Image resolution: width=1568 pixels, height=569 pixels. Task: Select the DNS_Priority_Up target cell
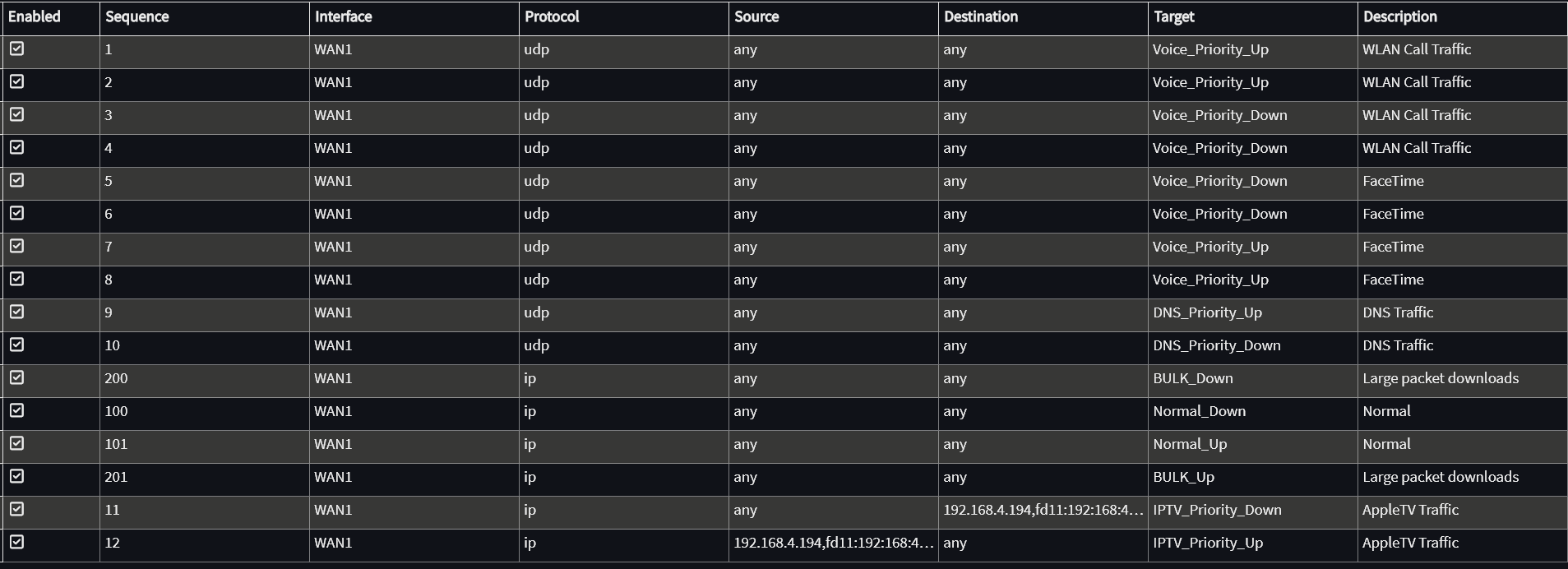coord(1207,312)
